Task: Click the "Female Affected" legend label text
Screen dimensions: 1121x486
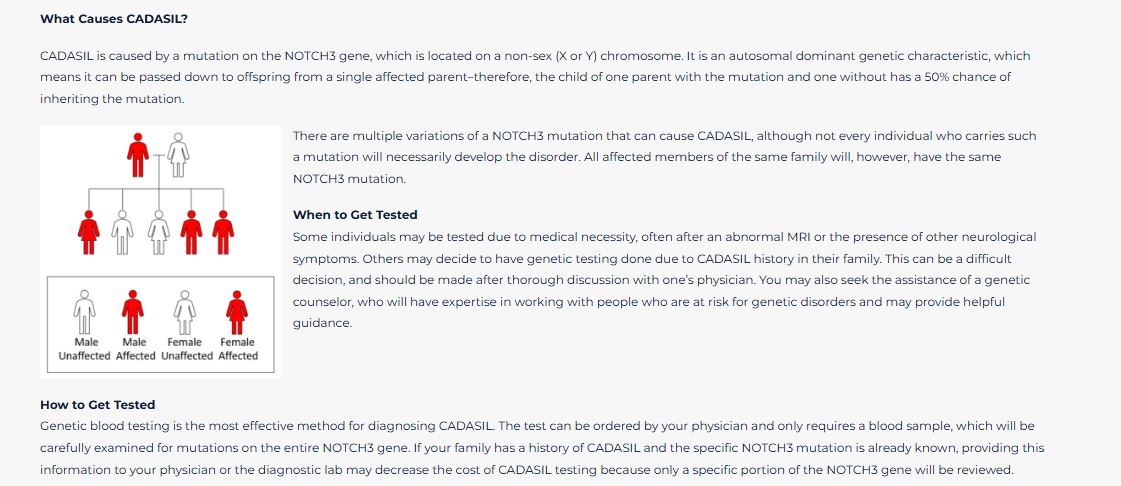Action: click(238, 349)
